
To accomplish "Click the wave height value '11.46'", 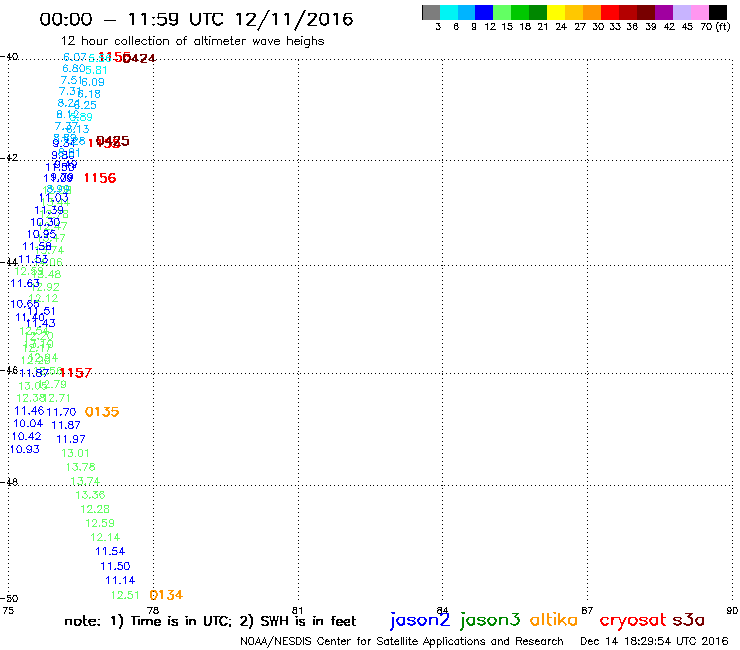I will point(29,411).
